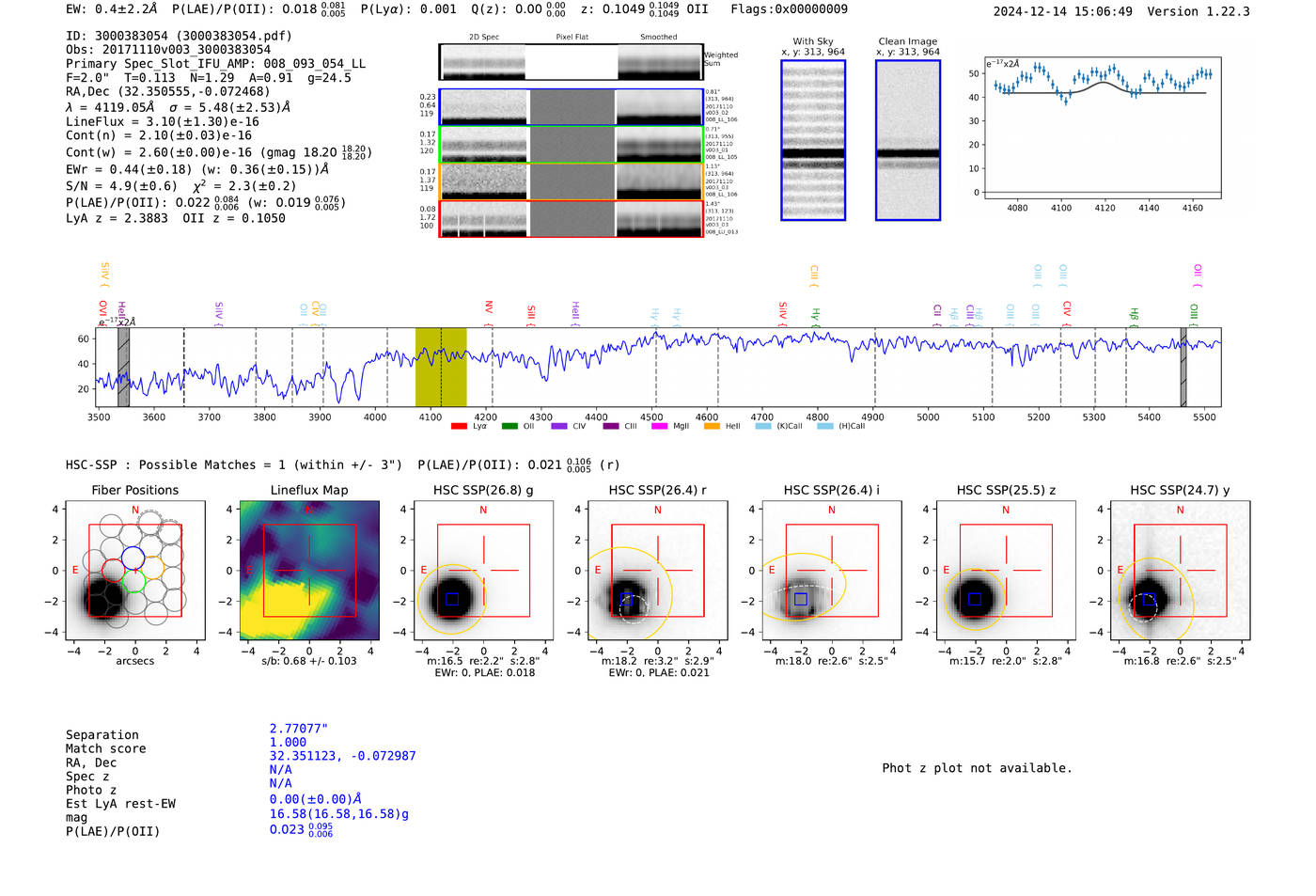Screen dimensions: 1316x896
Task: Open the HSC SSP(24.7) y cutout
Action: point(1180,571)
